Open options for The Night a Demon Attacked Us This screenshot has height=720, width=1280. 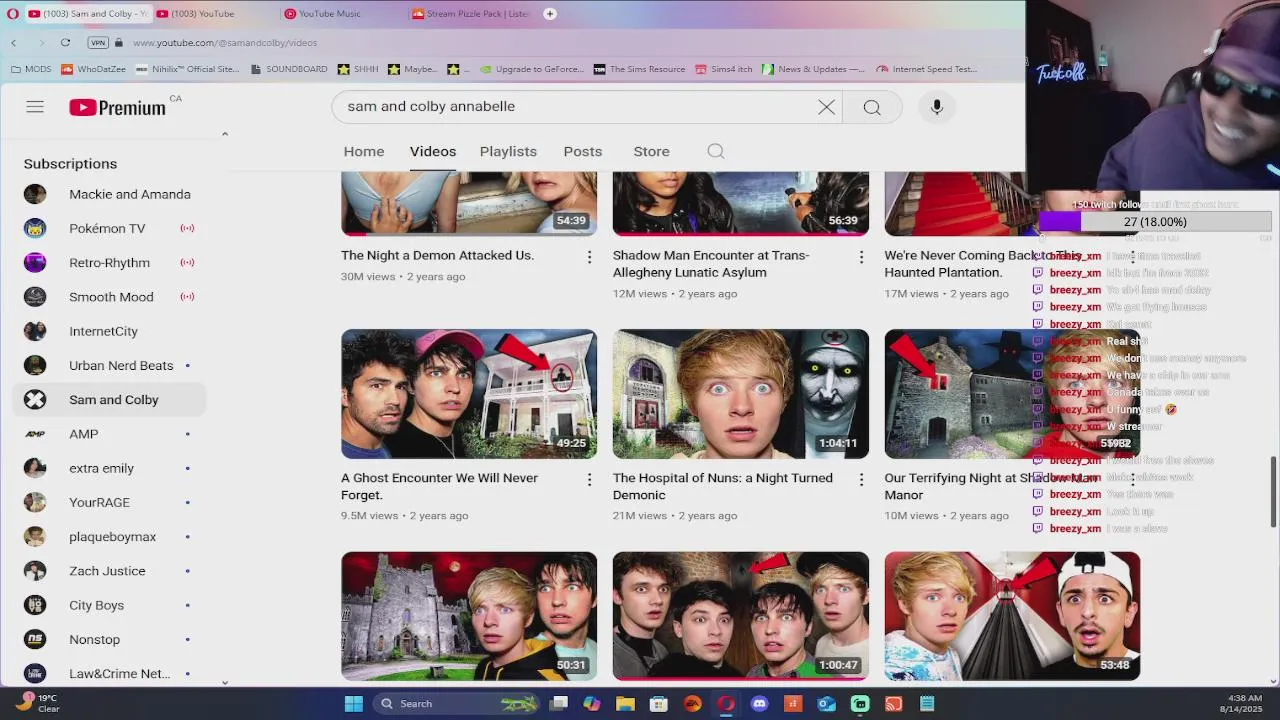pyautogui.click(x=589, y=258)
